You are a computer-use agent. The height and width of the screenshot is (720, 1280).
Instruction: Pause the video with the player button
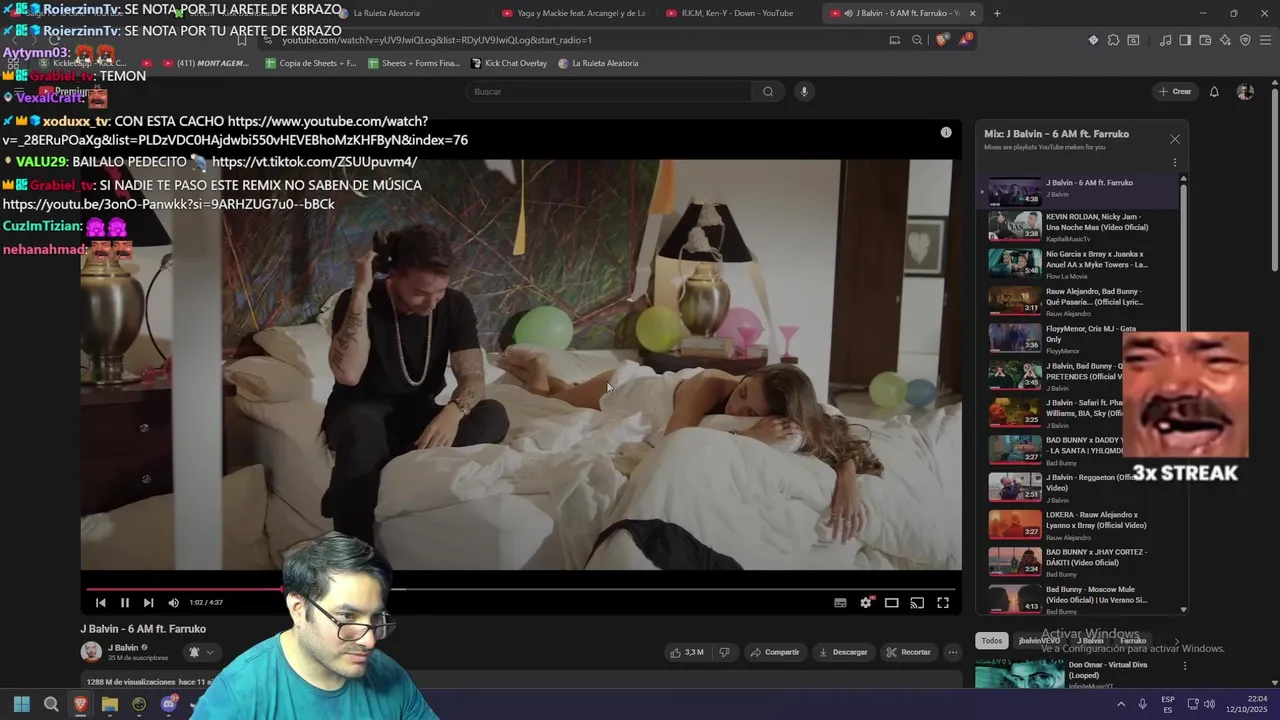tap(124, 603)
